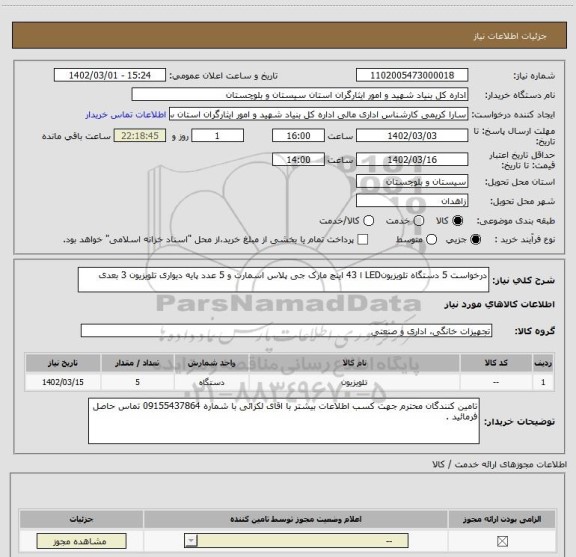
Task: Click the quantity cell showing 5
Action: tap(137, 382)
